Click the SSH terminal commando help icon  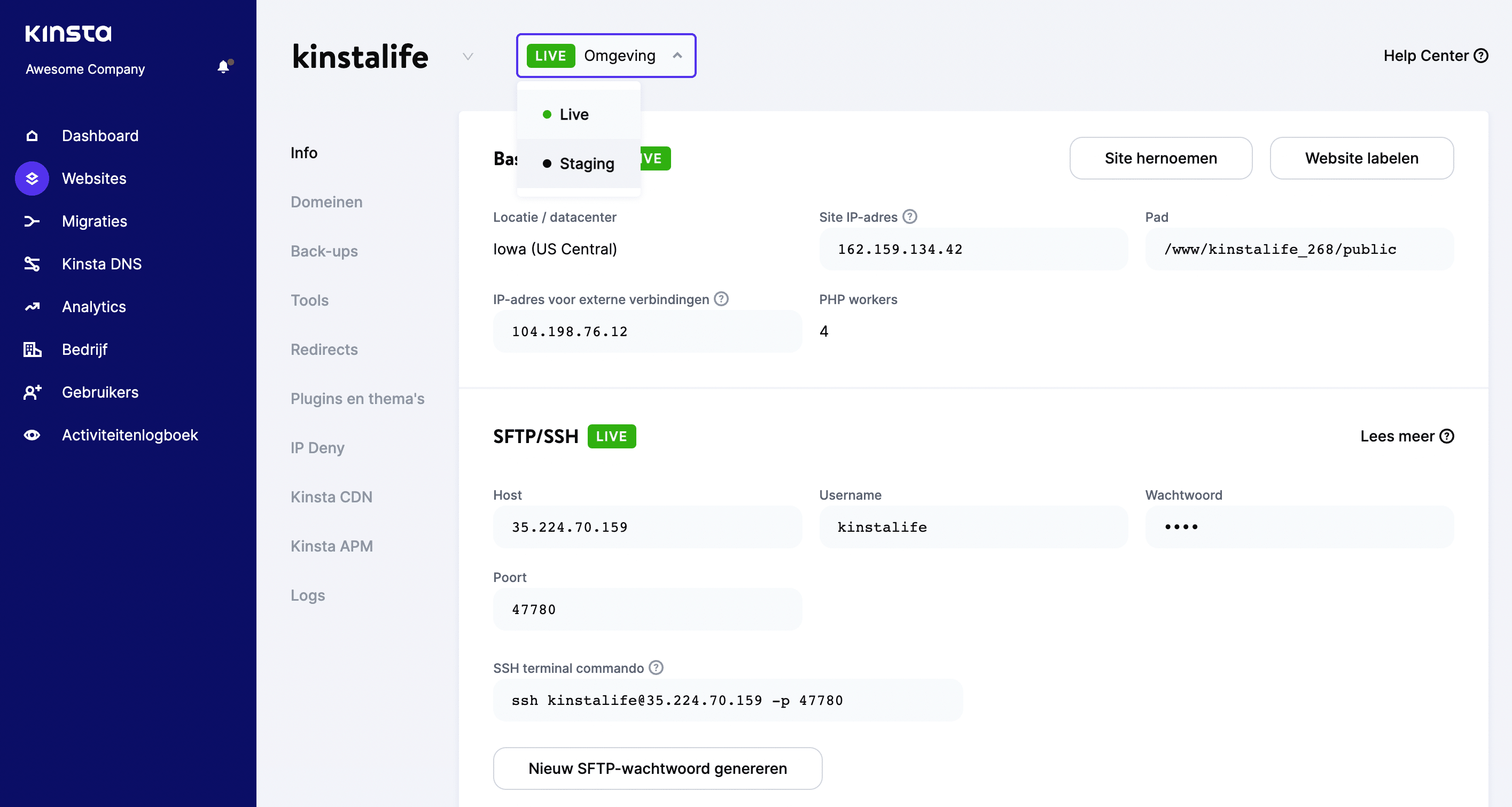click(656, 667)
